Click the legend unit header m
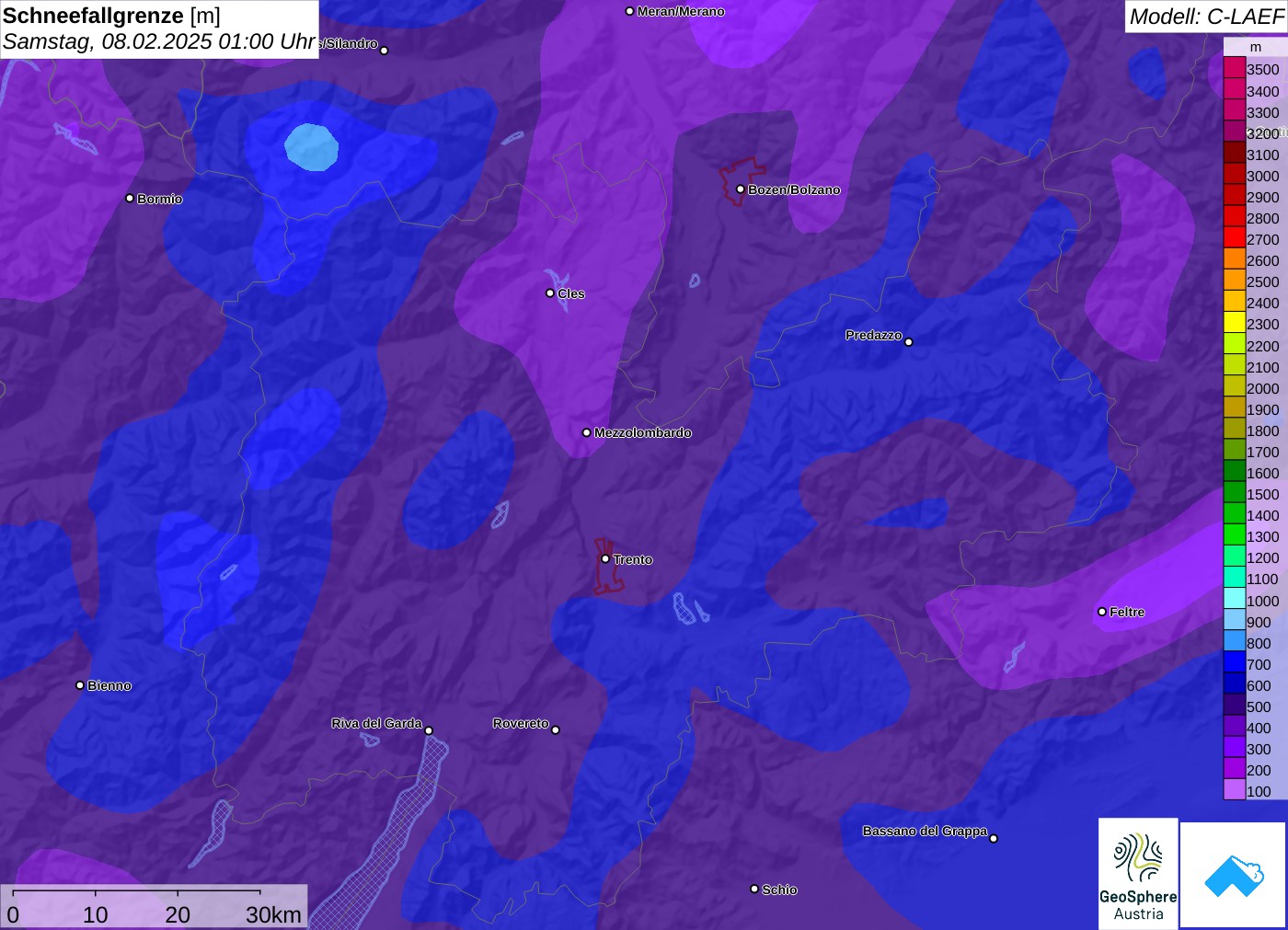The image size is (1288, 930). click(x=1255, y=47)
